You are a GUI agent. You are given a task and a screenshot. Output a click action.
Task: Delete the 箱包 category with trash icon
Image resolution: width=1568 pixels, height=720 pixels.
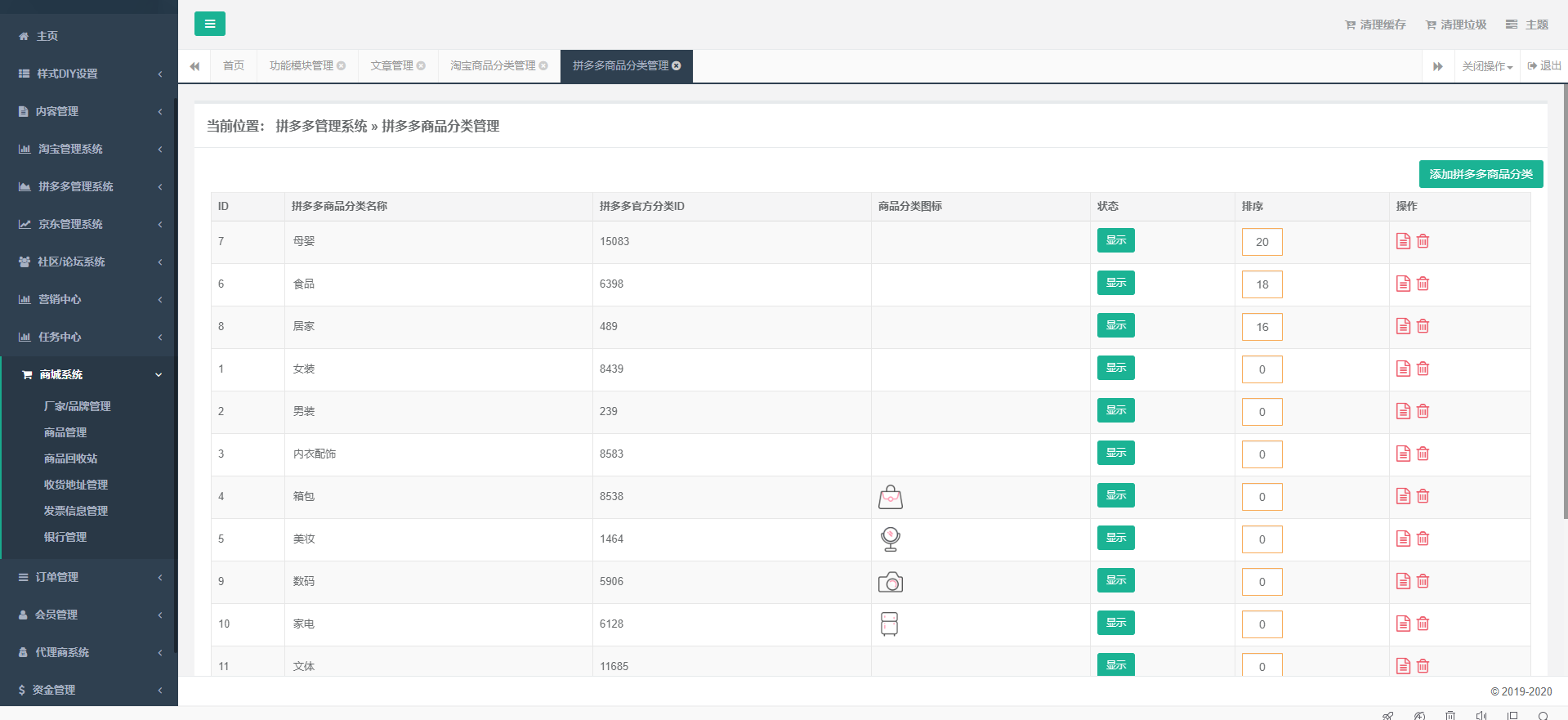(x=1423, y=496)
